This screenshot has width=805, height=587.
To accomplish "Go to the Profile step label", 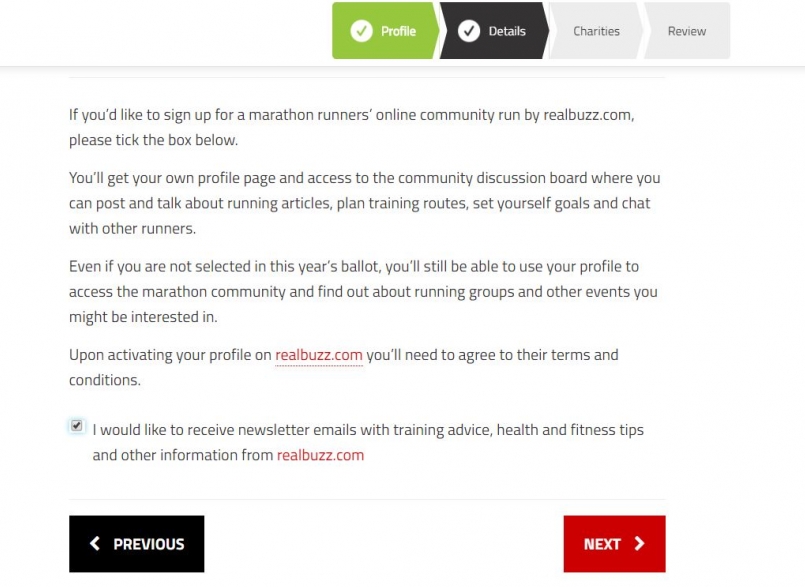I will [398, 31].
